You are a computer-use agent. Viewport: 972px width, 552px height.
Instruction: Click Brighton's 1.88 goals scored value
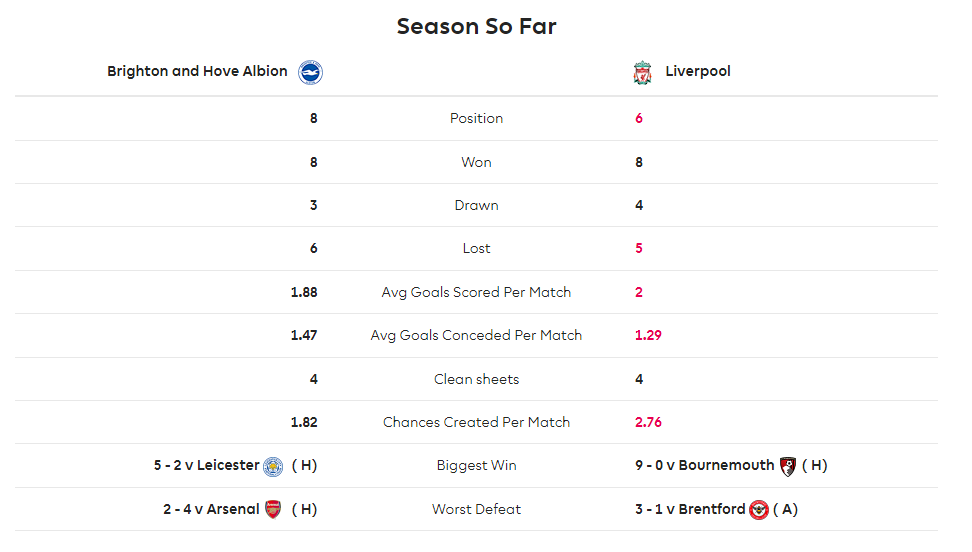(304, 292)
